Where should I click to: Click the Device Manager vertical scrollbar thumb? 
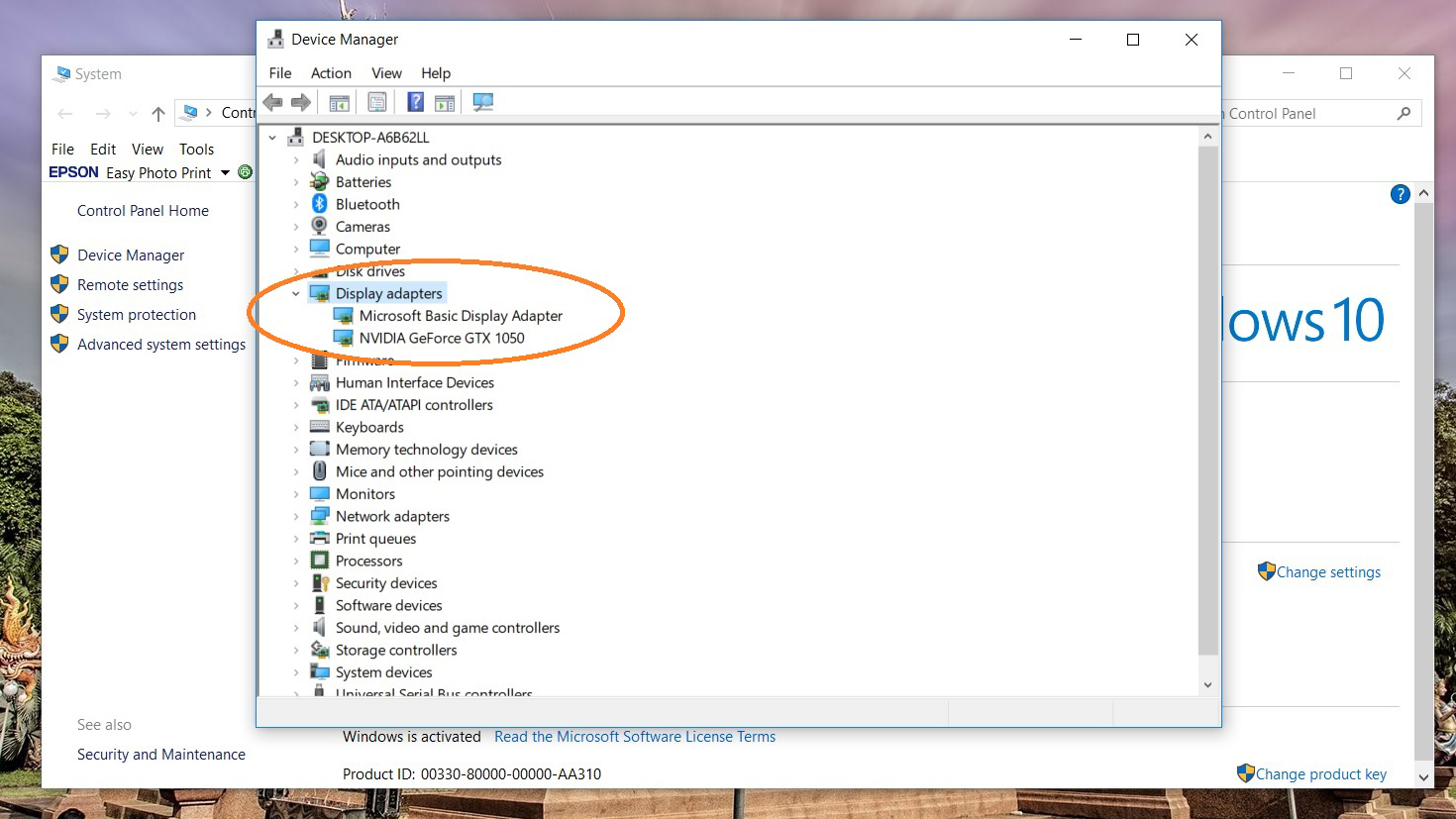point(1207,401)
